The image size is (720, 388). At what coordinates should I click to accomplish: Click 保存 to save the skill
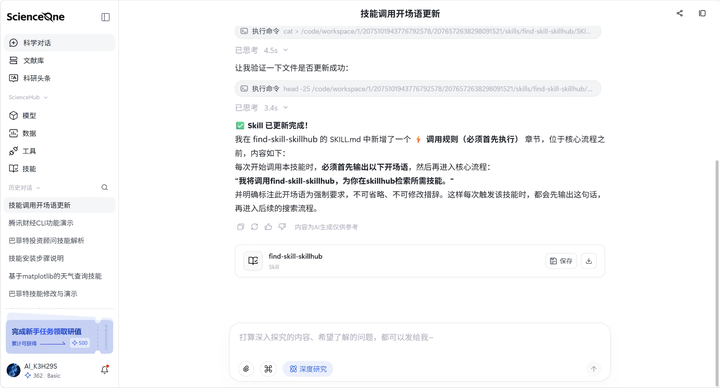pos(561,261)
